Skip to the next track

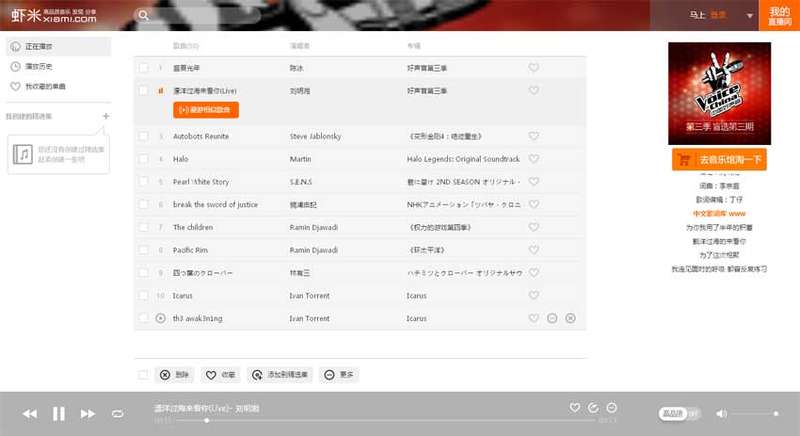(88, 413)
